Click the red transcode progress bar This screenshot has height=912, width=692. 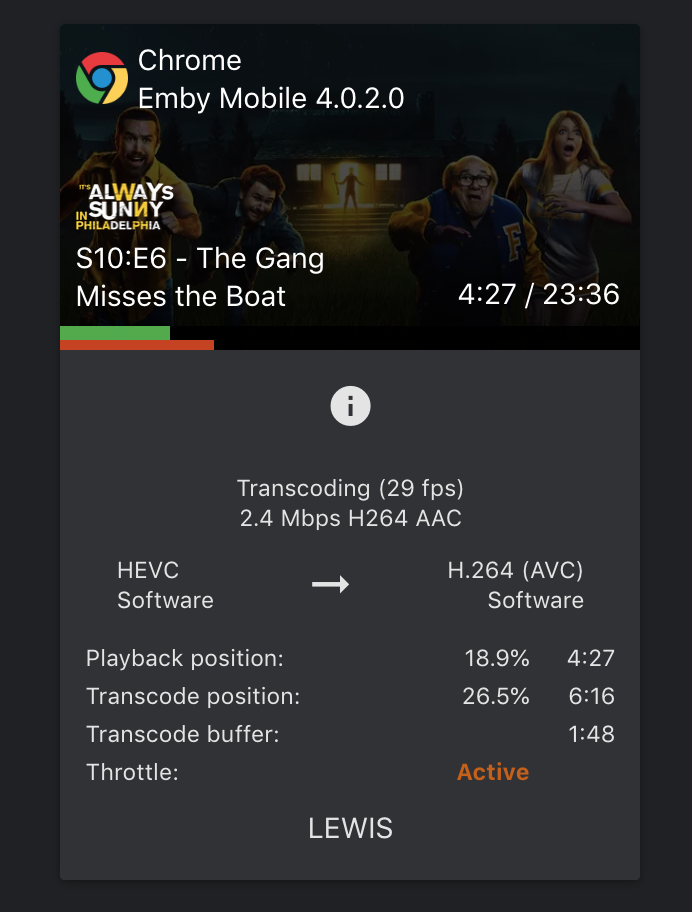click(x=137, y=345)
